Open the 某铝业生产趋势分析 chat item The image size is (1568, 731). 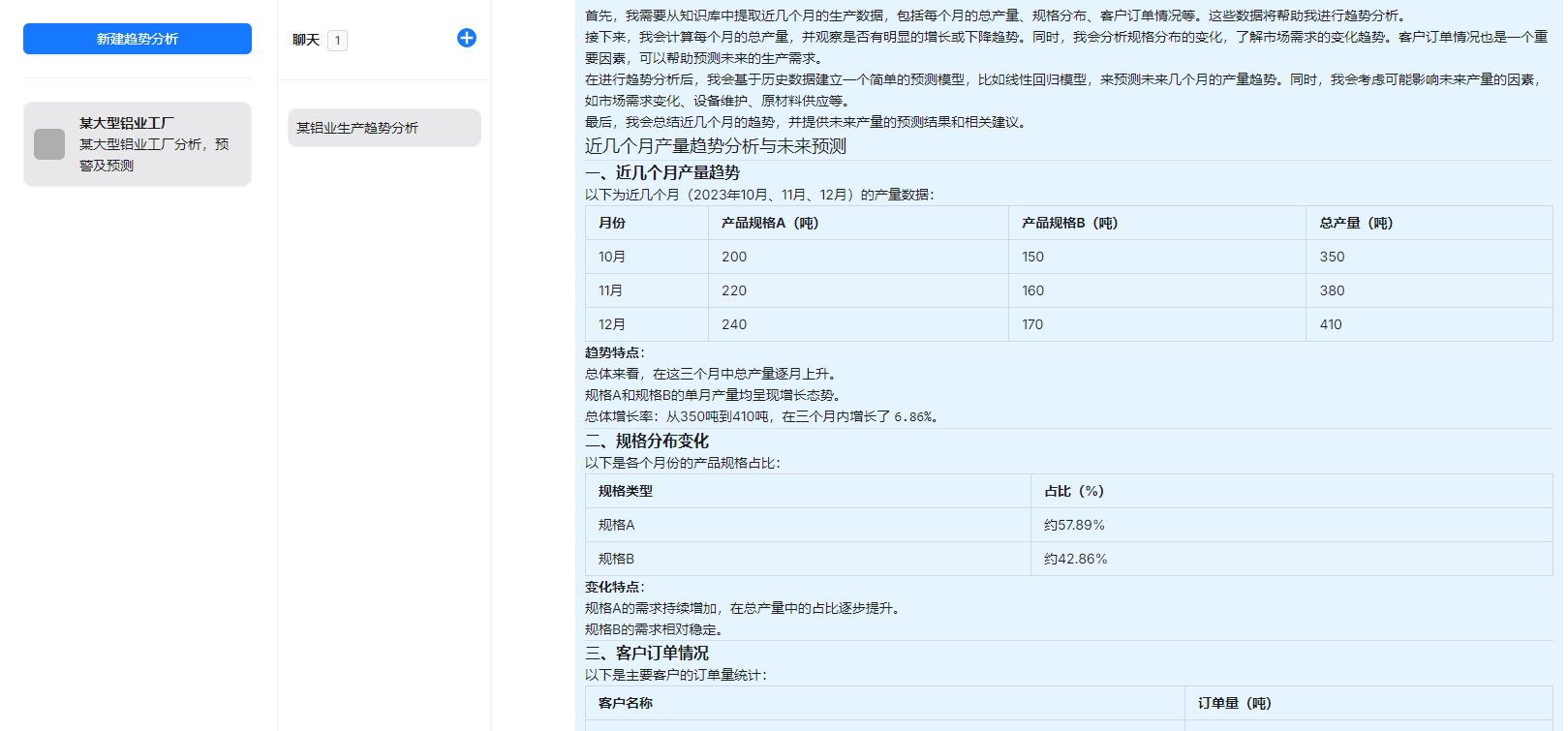coord(384,128)
